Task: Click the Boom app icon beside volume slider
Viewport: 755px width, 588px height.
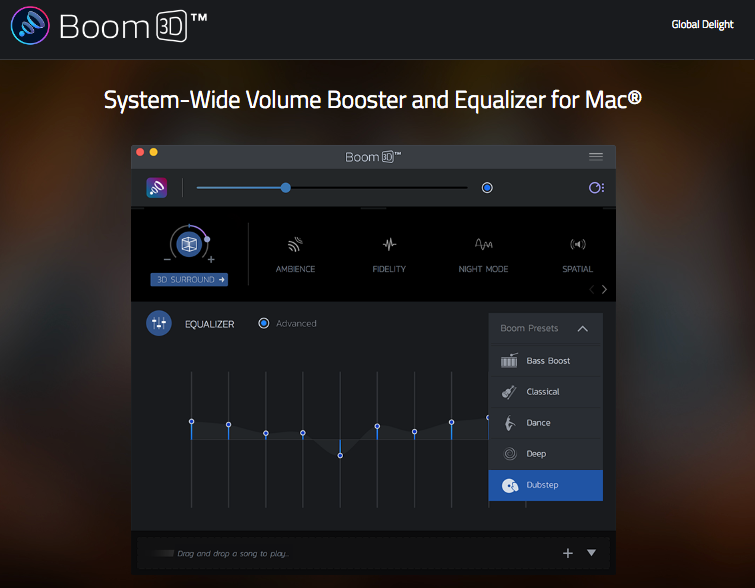Action: coord(156,187)
